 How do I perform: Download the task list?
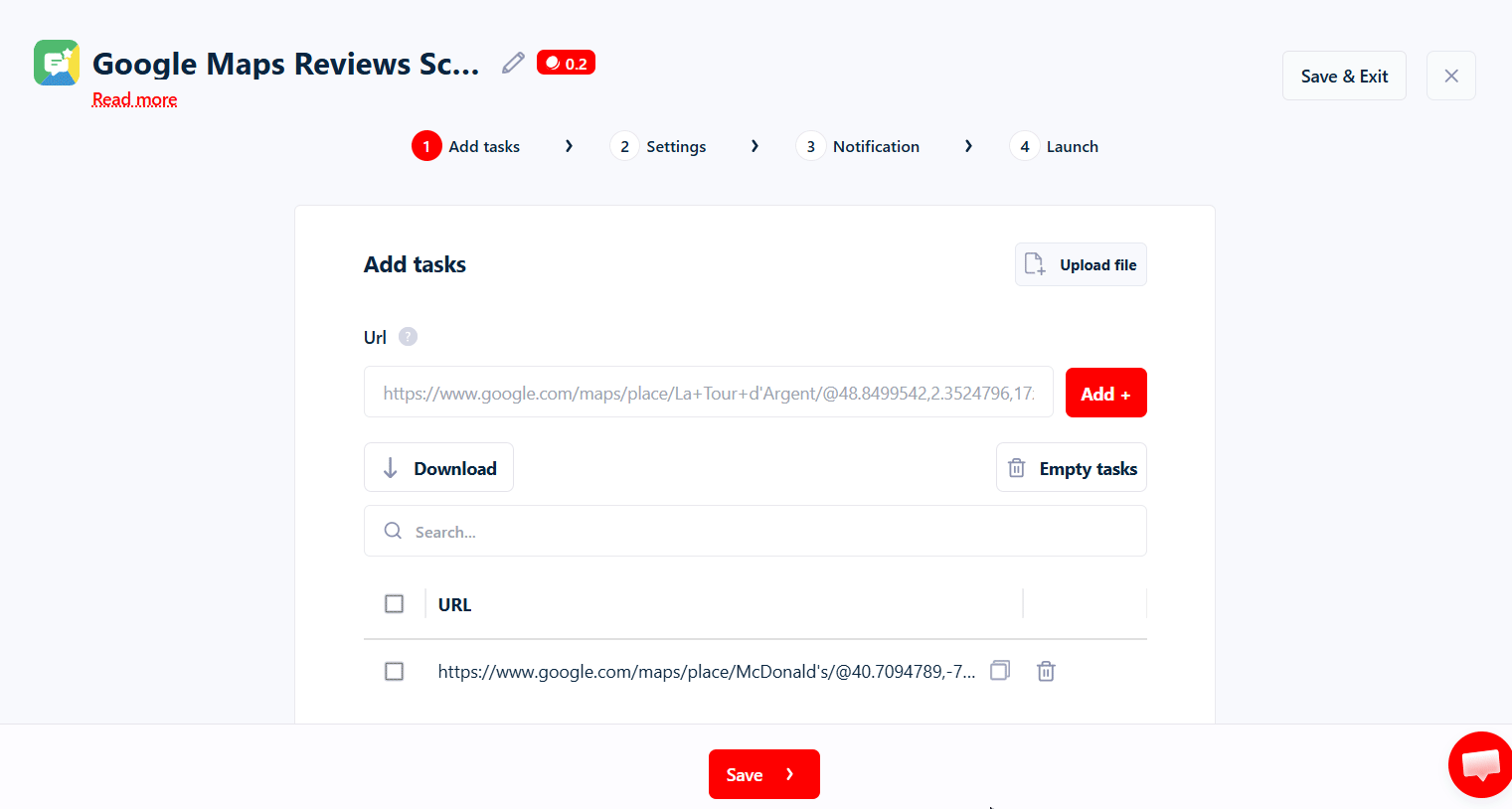438,467
